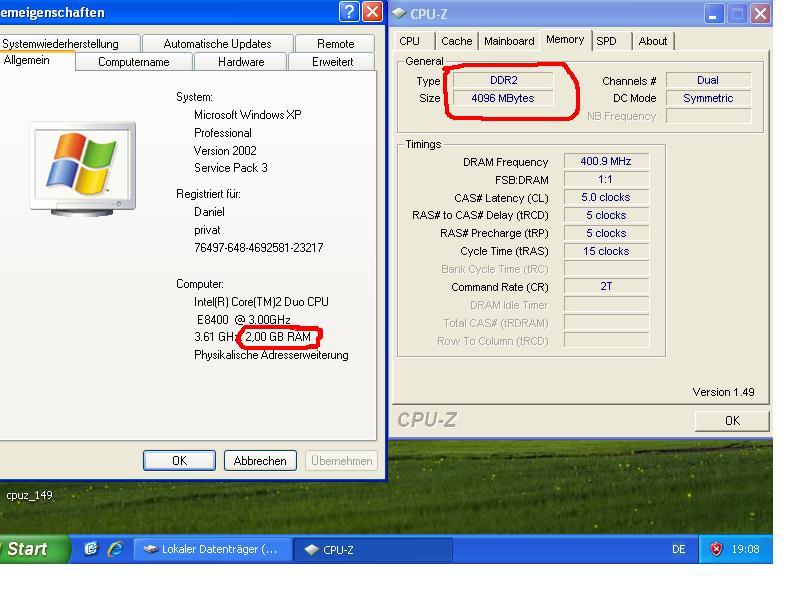Viewport: 800px width, 600px height.
Task: Click OK in the CPU-Z window
Action: pos(732,421)
